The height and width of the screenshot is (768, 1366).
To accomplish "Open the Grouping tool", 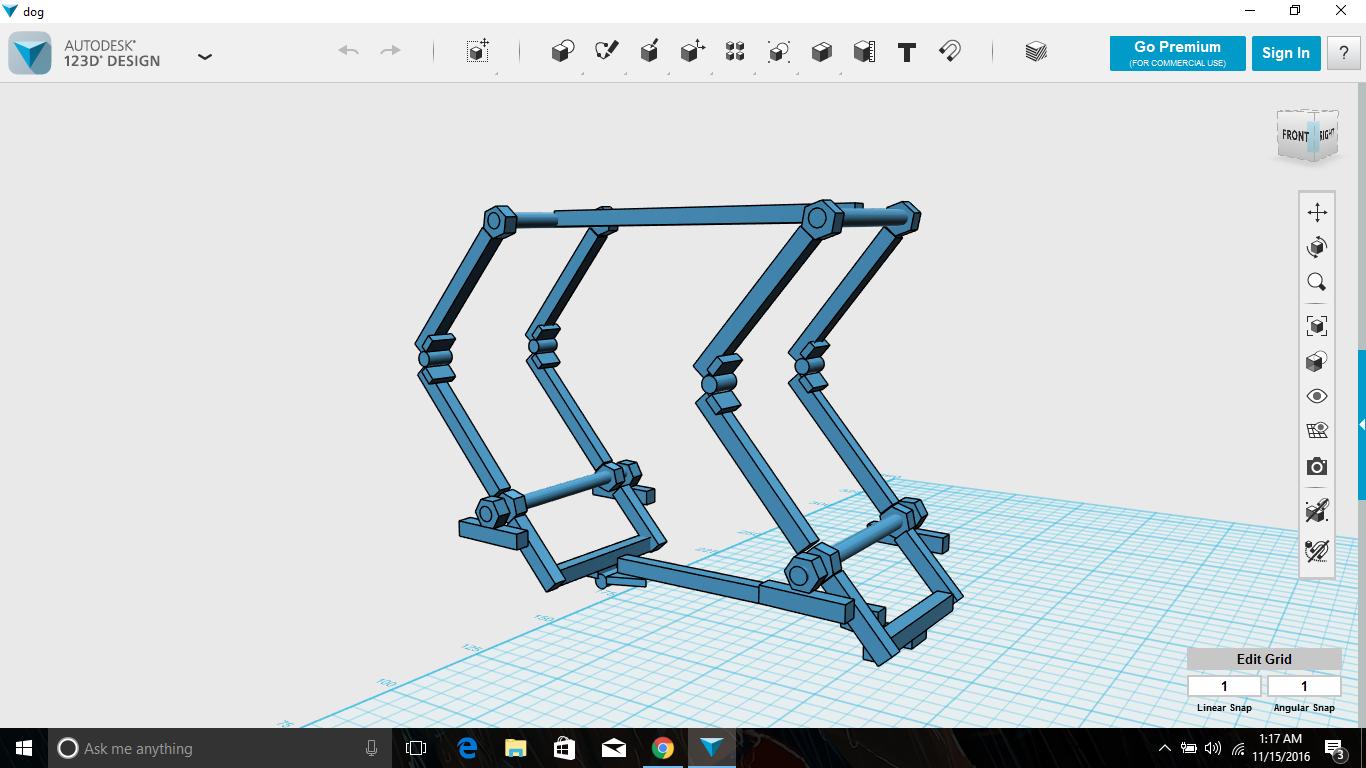I will tap(778, 52).
